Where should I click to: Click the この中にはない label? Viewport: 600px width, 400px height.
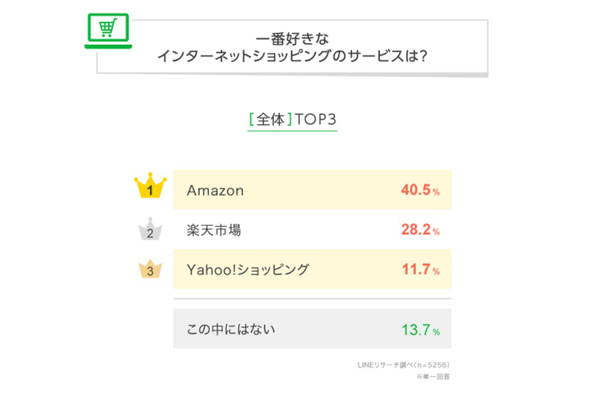231,328
